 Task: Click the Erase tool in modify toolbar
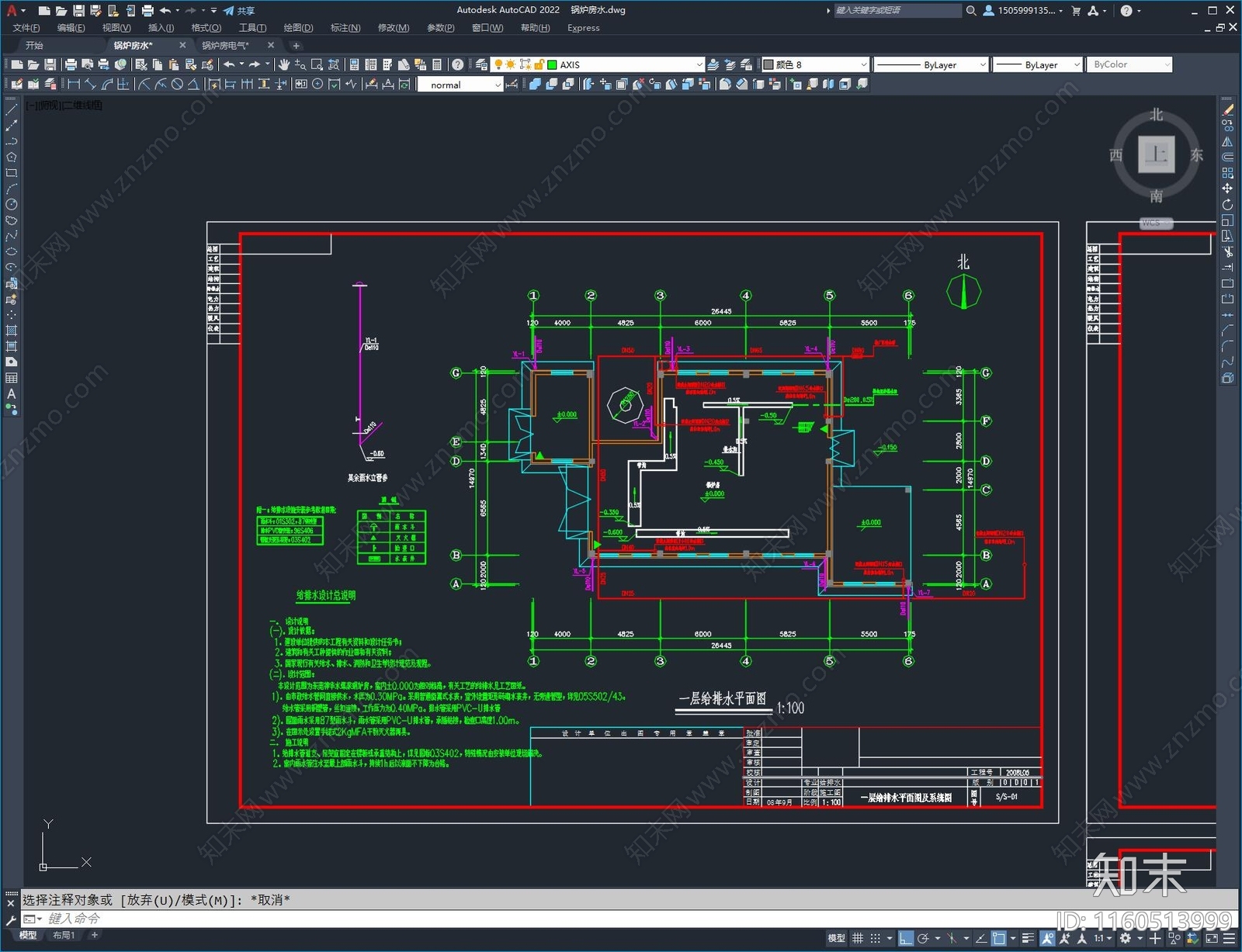click(x=1227, y=110)
